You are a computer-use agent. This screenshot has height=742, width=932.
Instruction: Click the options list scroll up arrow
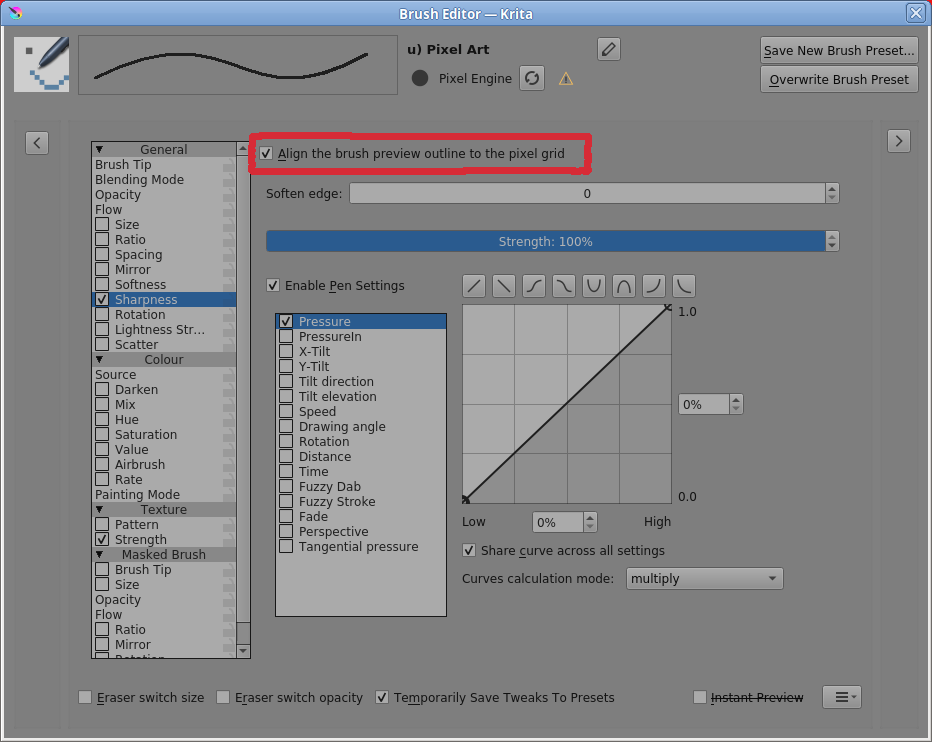(x=243, y=149)
